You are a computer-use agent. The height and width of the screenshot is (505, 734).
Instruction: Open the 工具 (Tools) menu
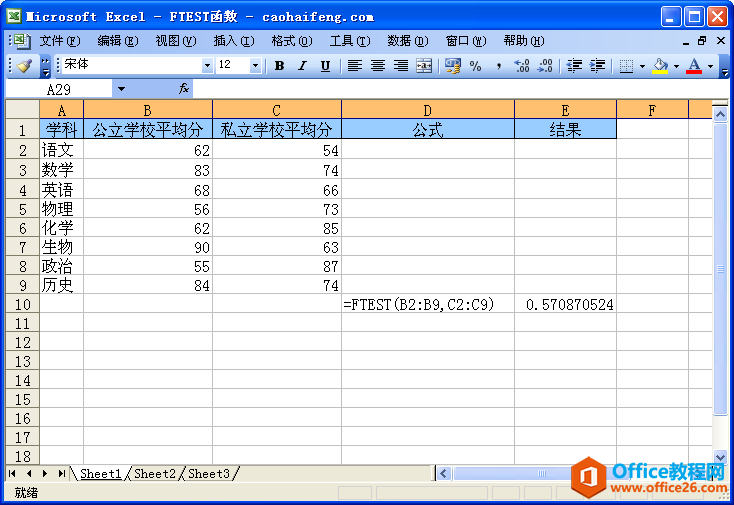(x=350, y=41)
